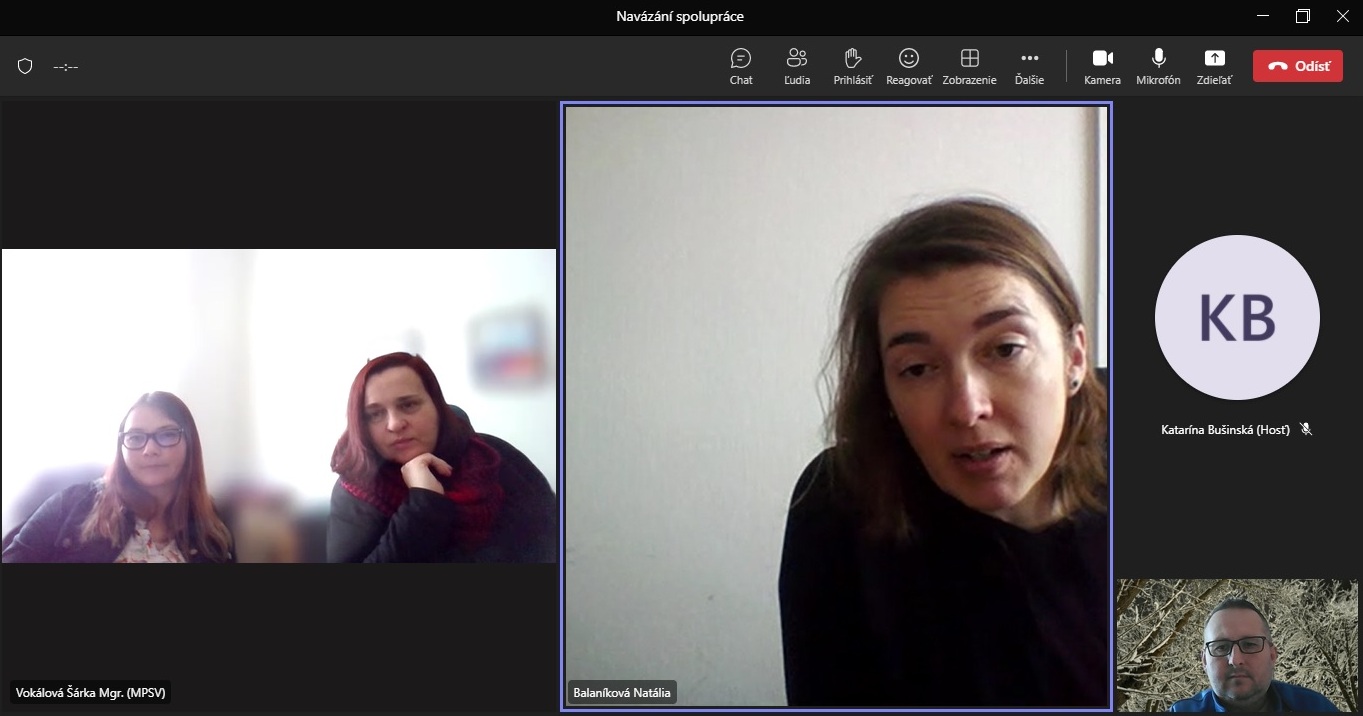Change layout via Zobrazenie
Image resolution: width=1363 pixels, height=716 pixels.
pyautogui.click(x=969, y=66)
